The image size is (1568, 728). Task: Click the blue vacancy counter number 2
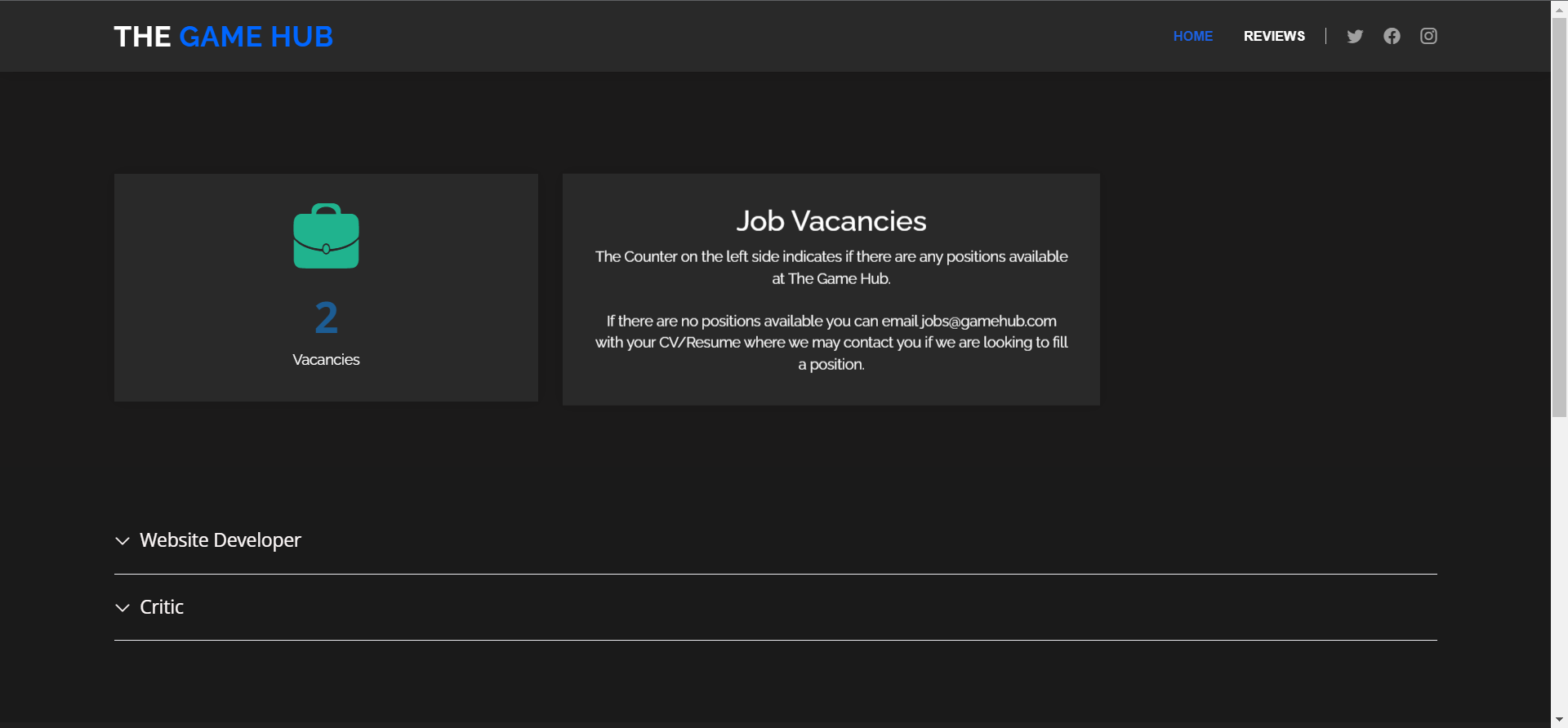326,317
